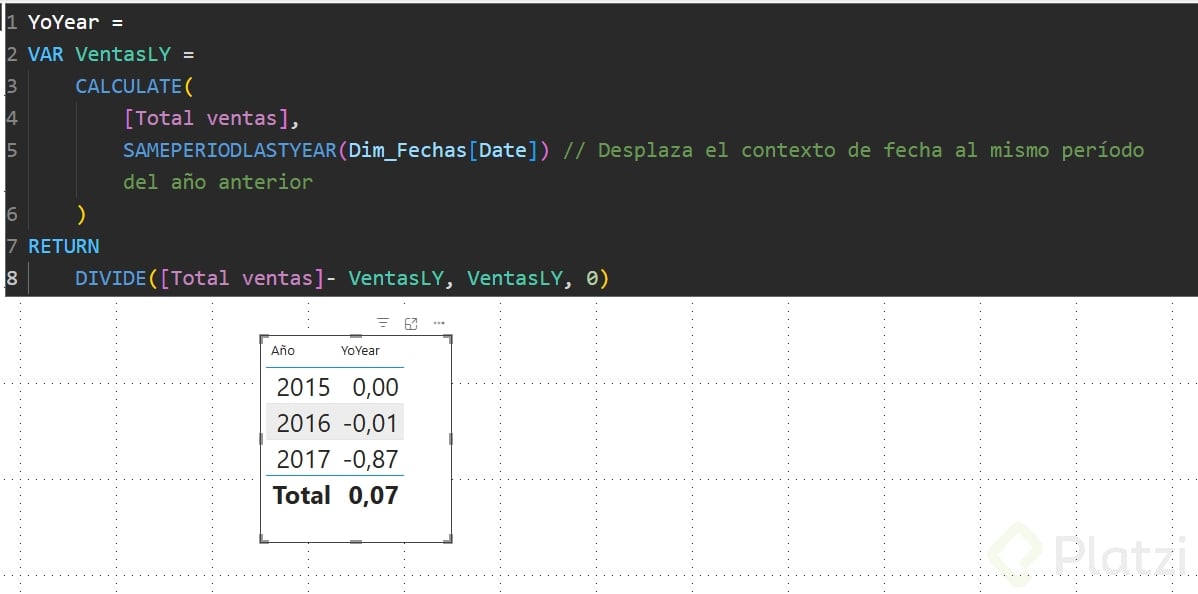
Task: Click the 0,07 total value
Action: click(x=374, y=495)
